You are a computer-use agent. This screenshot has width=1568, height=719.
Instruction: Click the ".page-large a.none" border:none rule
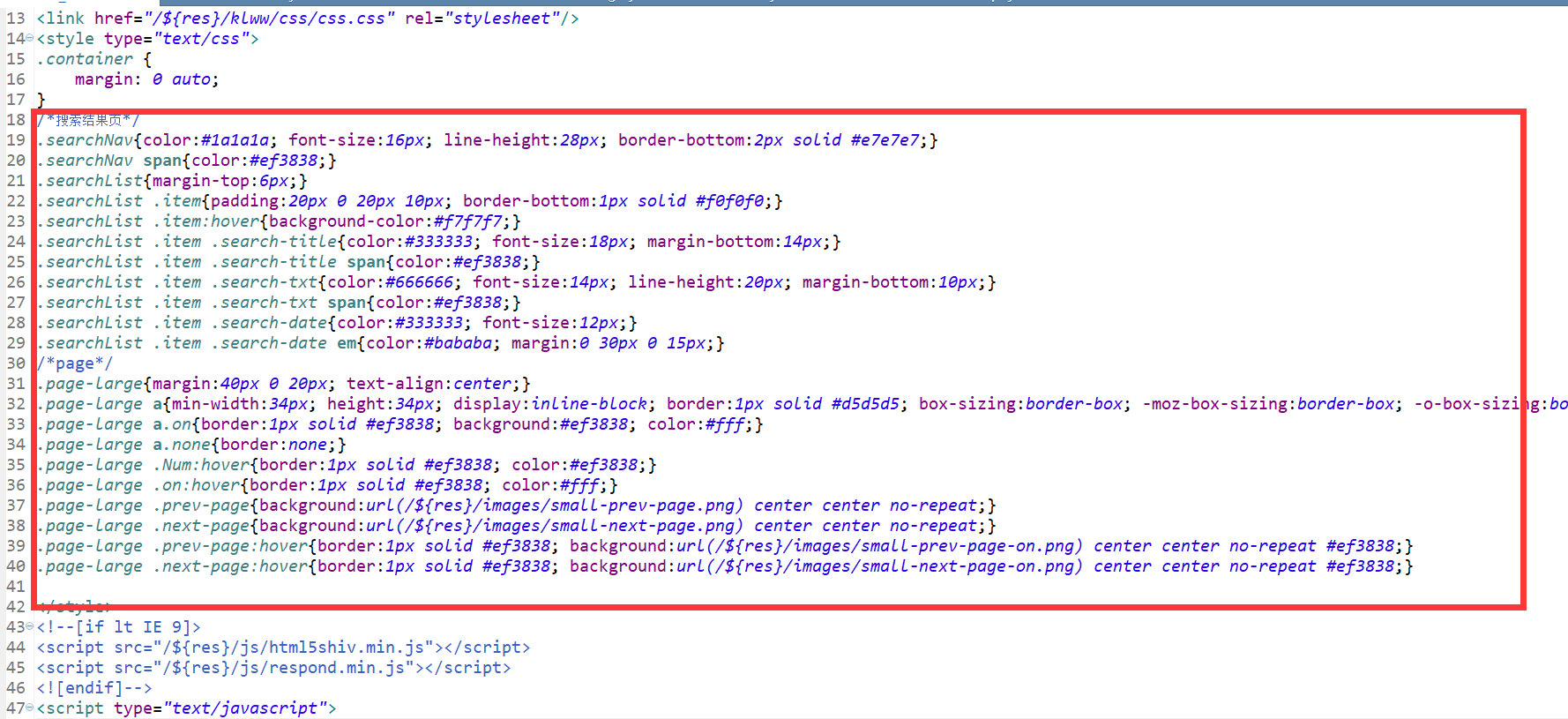pyautogui.click(x=191, y=445)
